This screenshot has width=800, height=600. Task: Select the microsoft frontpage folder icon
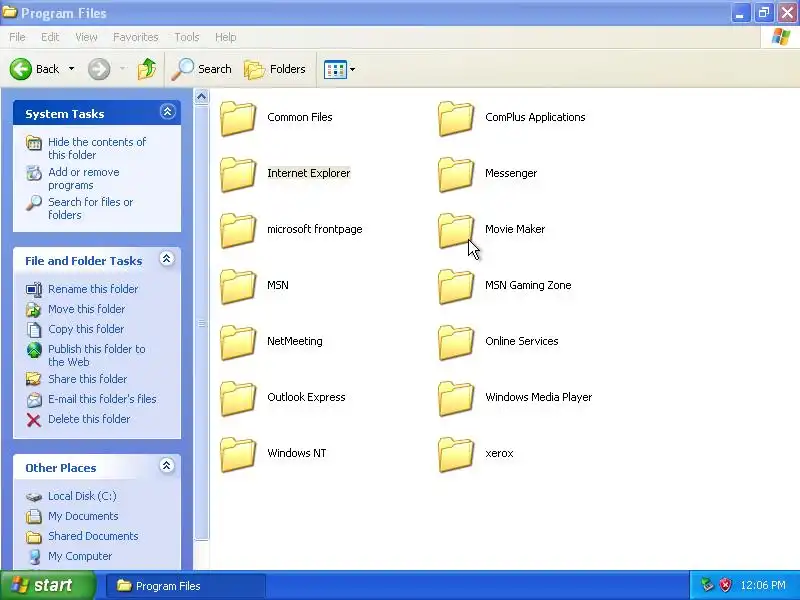point(238,231)
